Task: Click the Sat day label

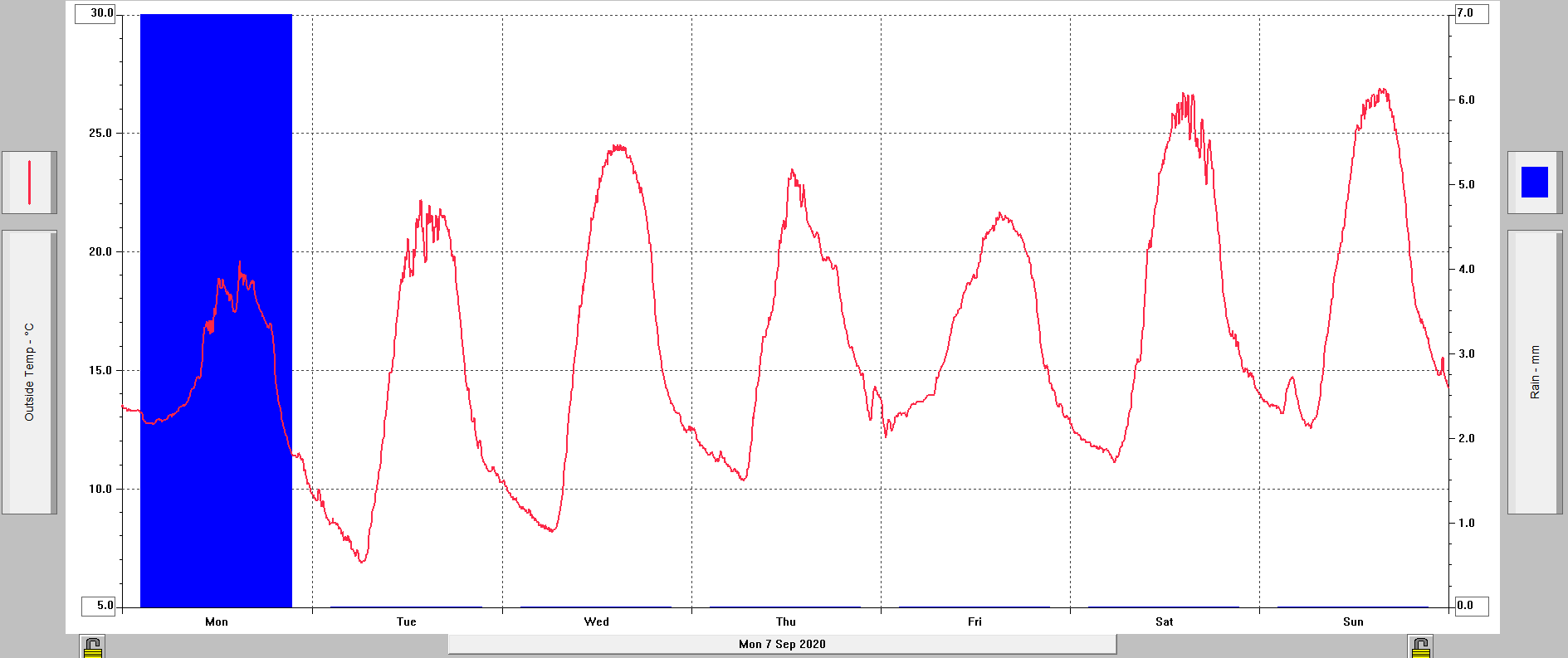Action: pos(1164,621)
